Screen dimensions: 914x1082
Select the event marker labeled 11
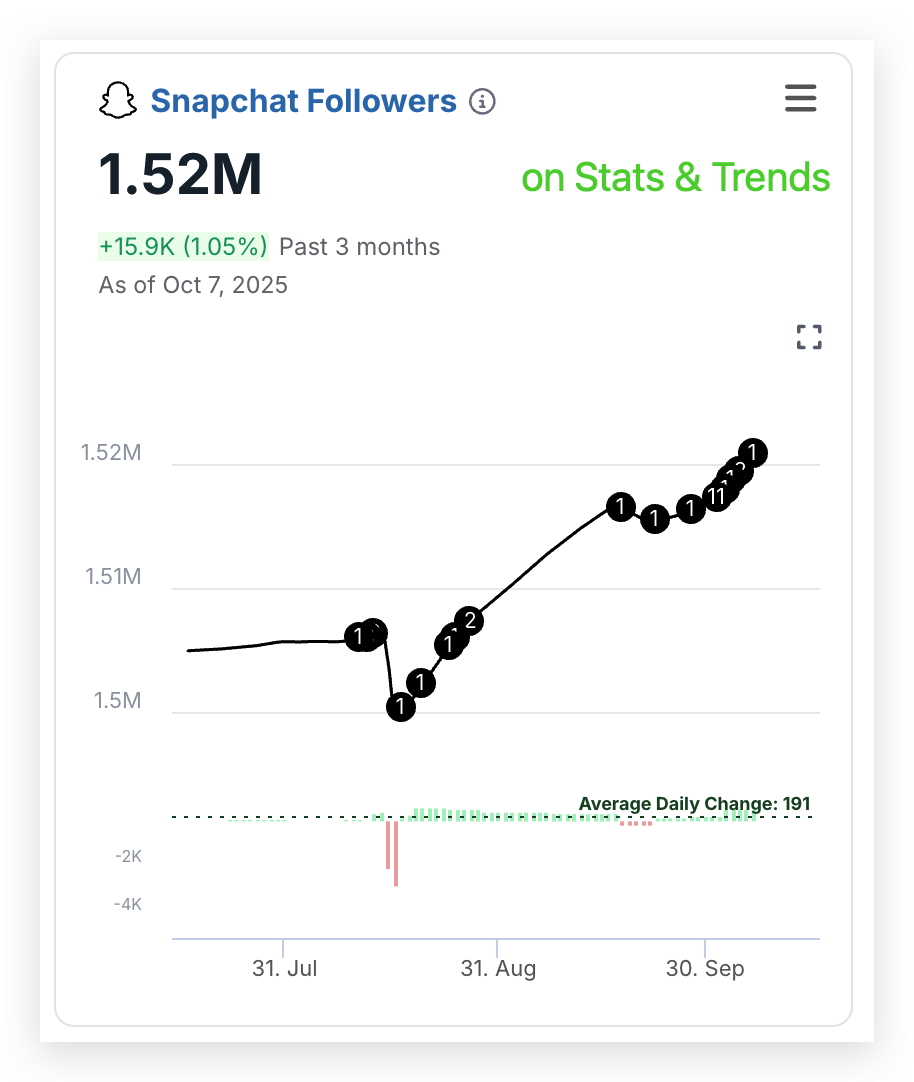pyautogui.click(x=716, y=496)
